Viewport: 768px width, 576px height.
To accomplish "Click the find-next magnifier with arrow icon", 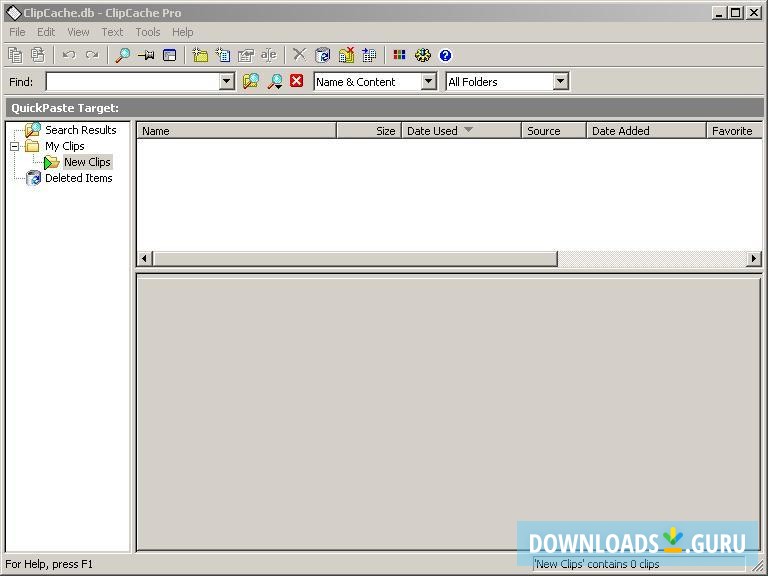I will 275,81.
